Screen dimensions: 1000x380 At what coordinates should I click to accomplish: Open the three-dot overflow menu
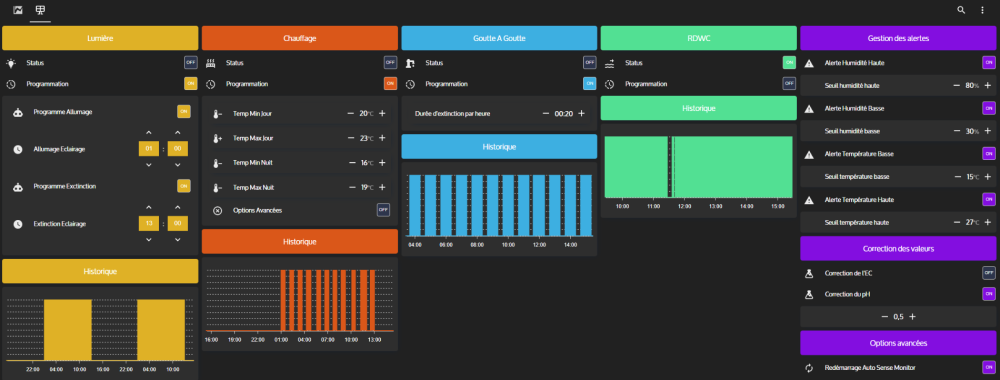tap(982, 10)
